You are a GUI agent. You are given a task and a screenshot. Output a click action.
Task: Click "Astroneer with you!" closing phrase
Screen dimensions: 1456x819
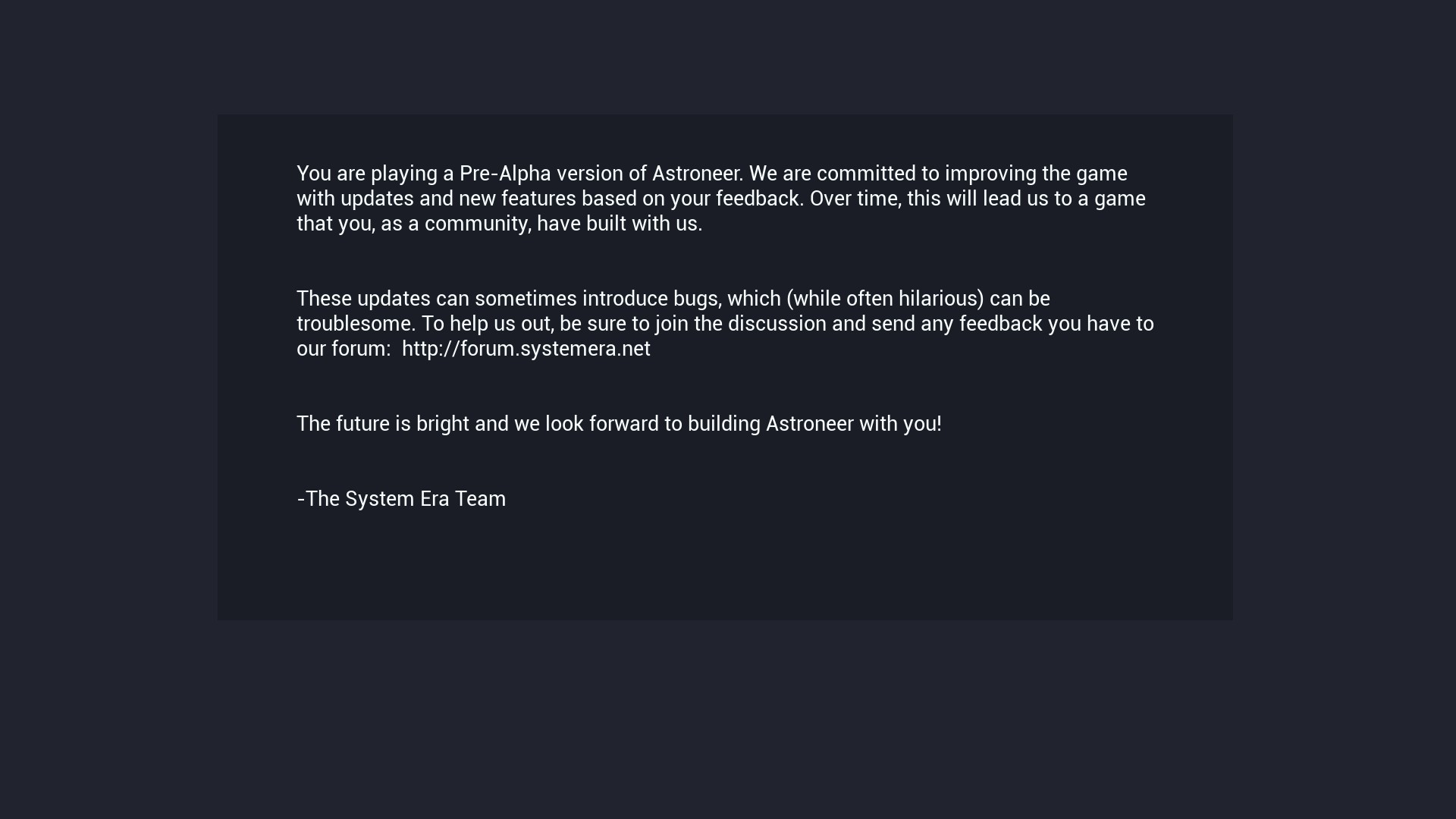[853, 424]
